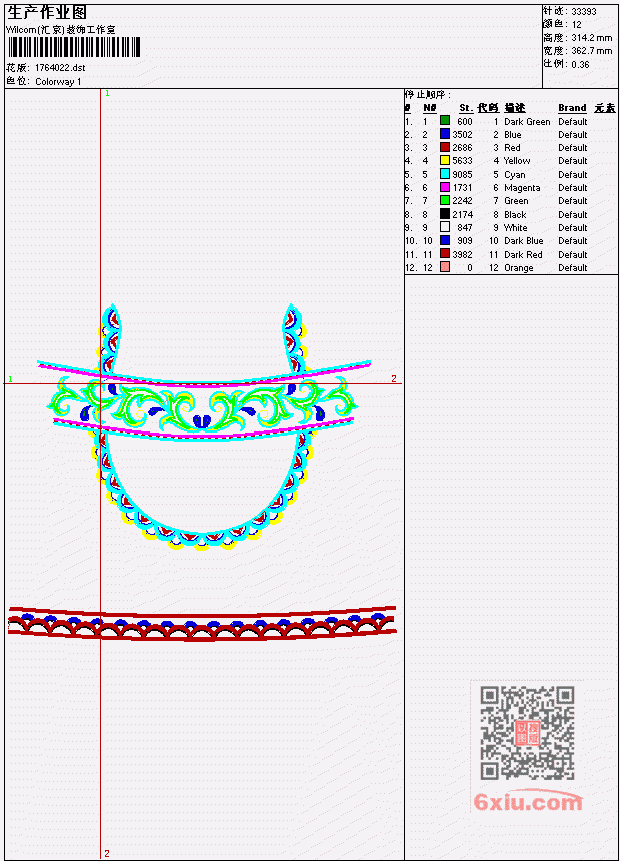Screen dimensions: 620x861
Task: Click stitch count "3502" in Blue row
Action: (x=462, y=135)
